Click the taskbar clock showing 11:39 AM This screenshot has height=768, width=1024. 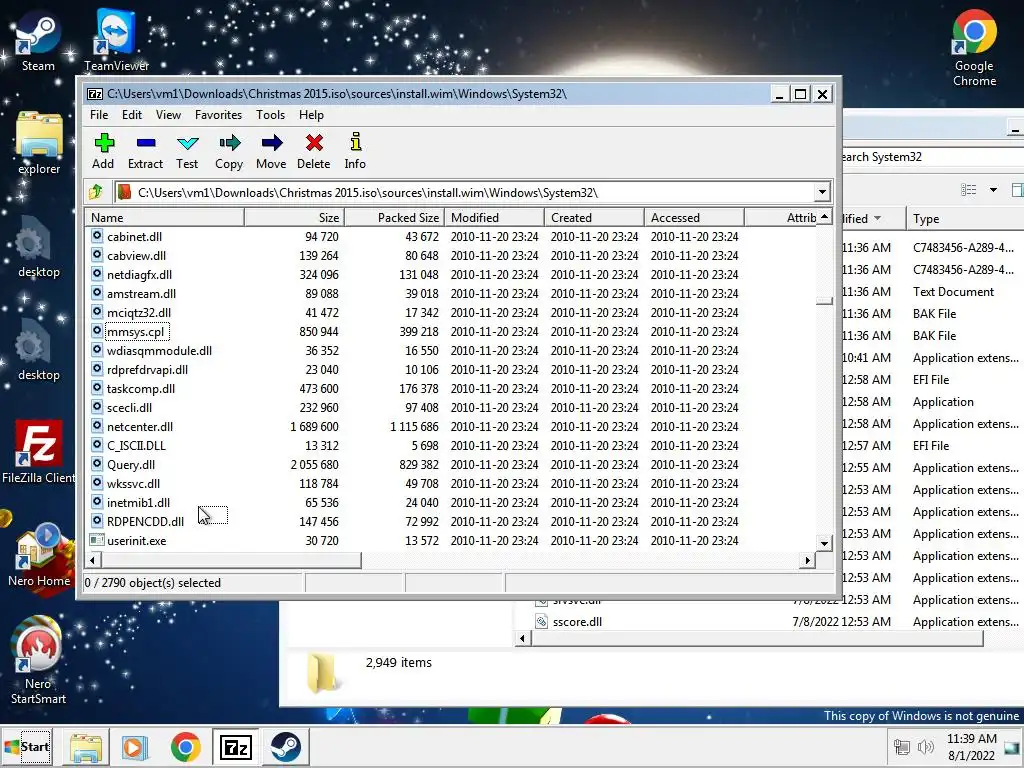click(x=971, y=747)
